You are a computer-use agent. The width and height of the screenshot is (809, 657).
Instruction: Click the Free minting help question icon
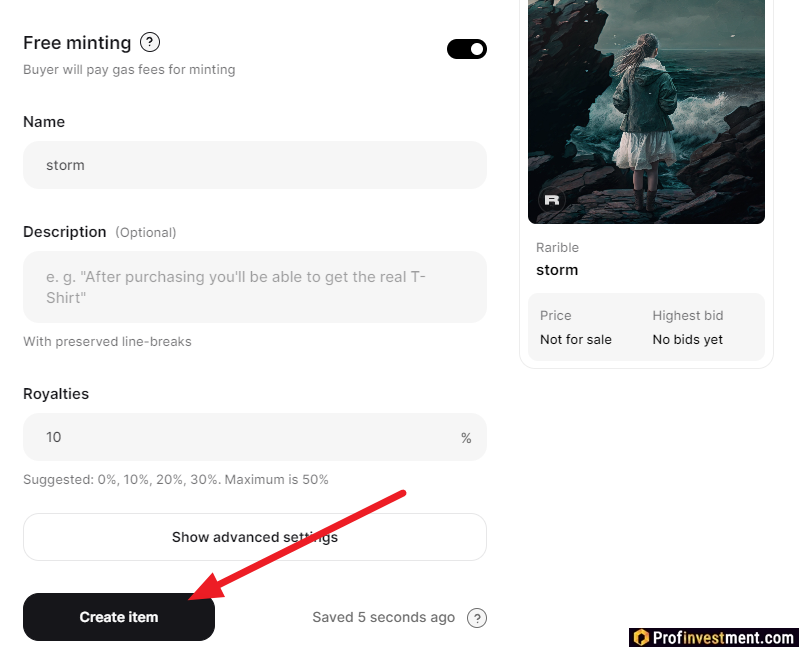pos(150,42)
